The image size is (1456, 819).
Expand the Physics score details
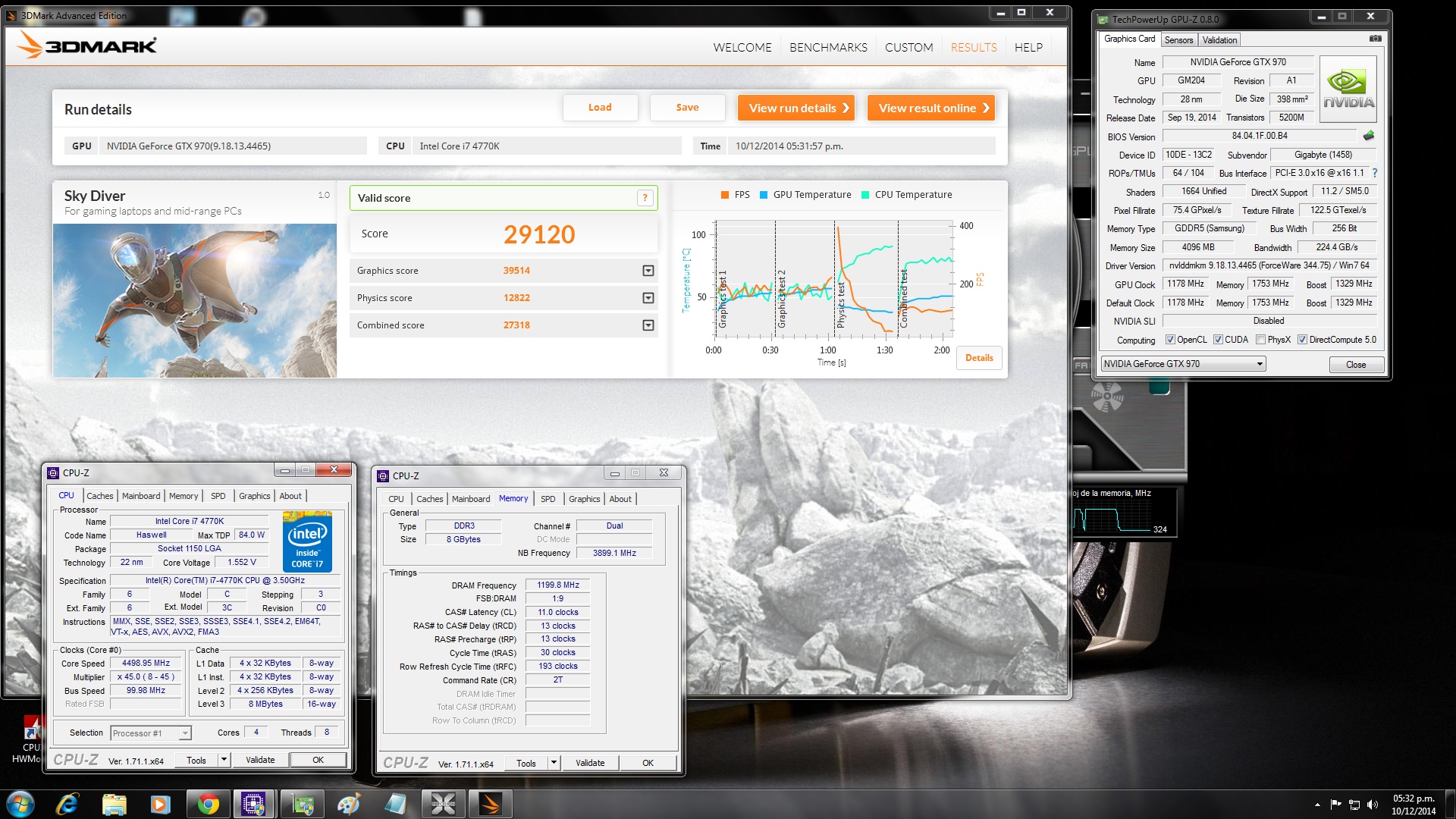point(648,298)
